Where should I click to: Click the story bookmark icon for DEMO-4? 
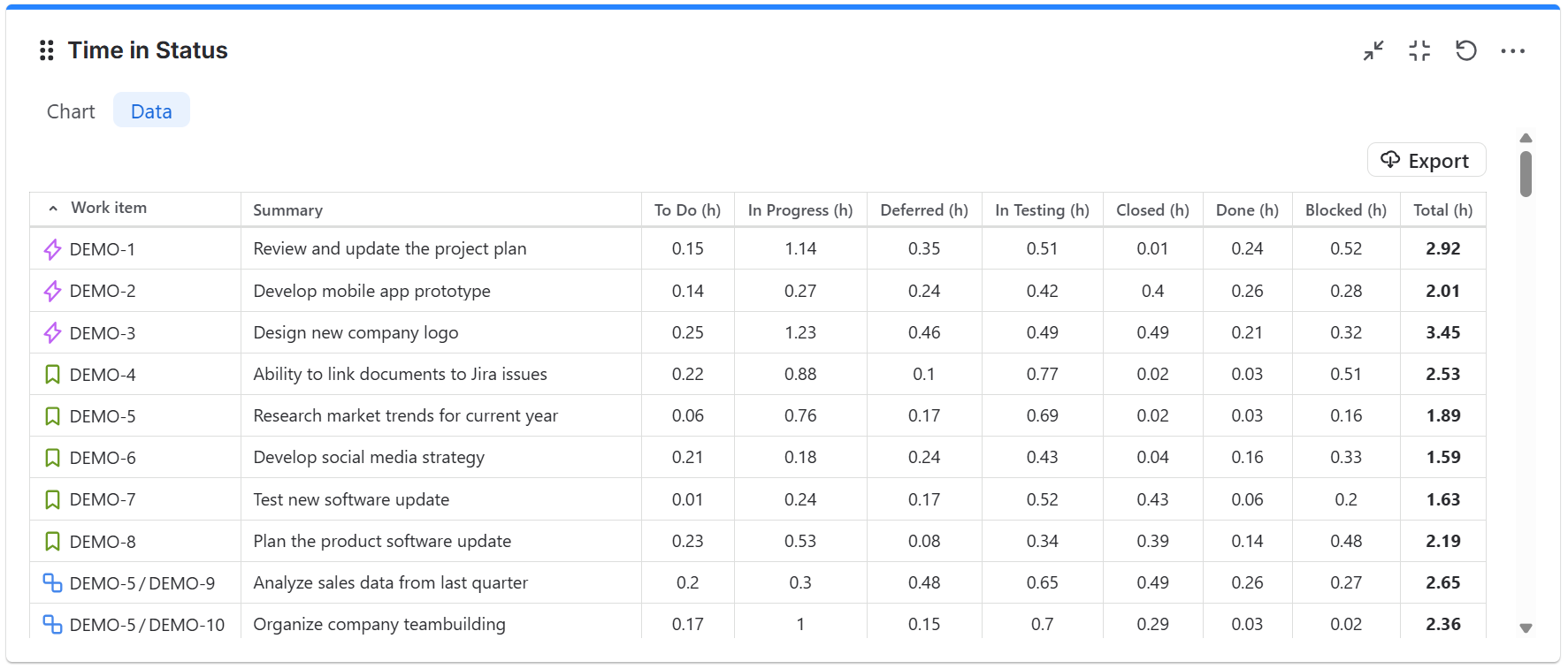(x=52, y=375)
